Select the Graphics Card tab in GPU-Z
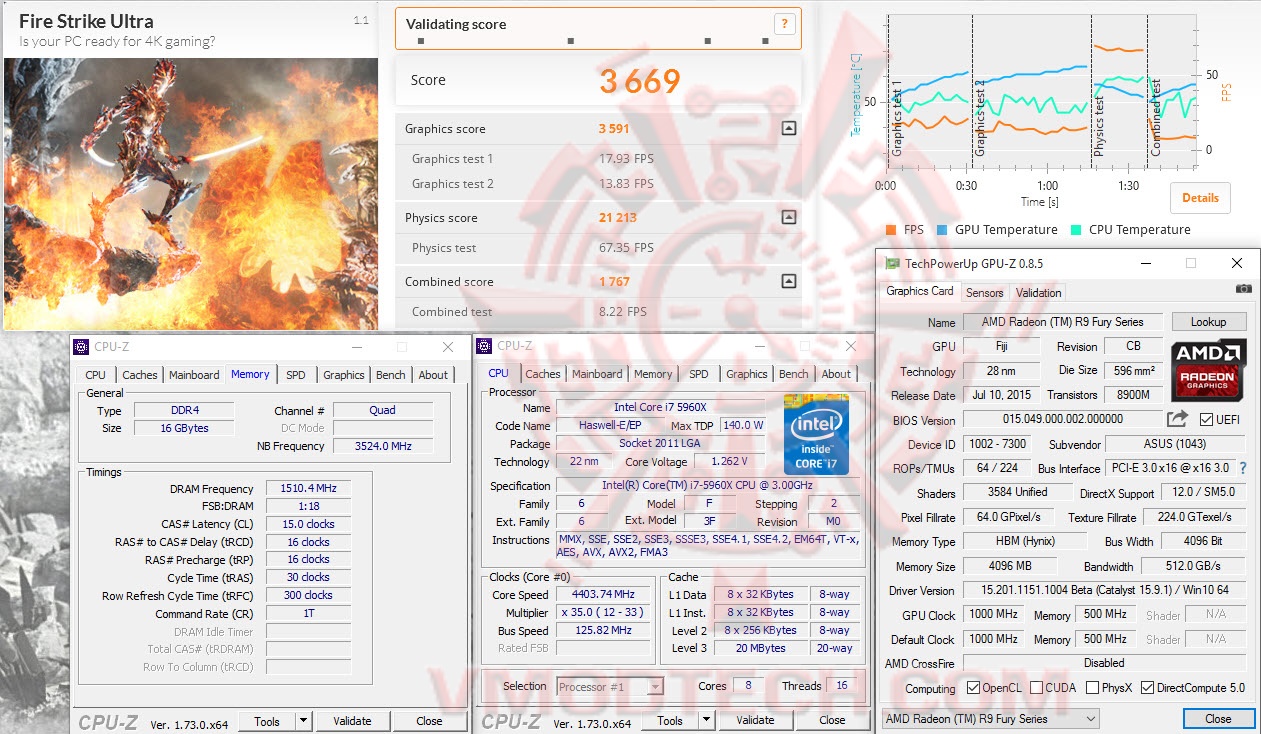 [920, 291]
